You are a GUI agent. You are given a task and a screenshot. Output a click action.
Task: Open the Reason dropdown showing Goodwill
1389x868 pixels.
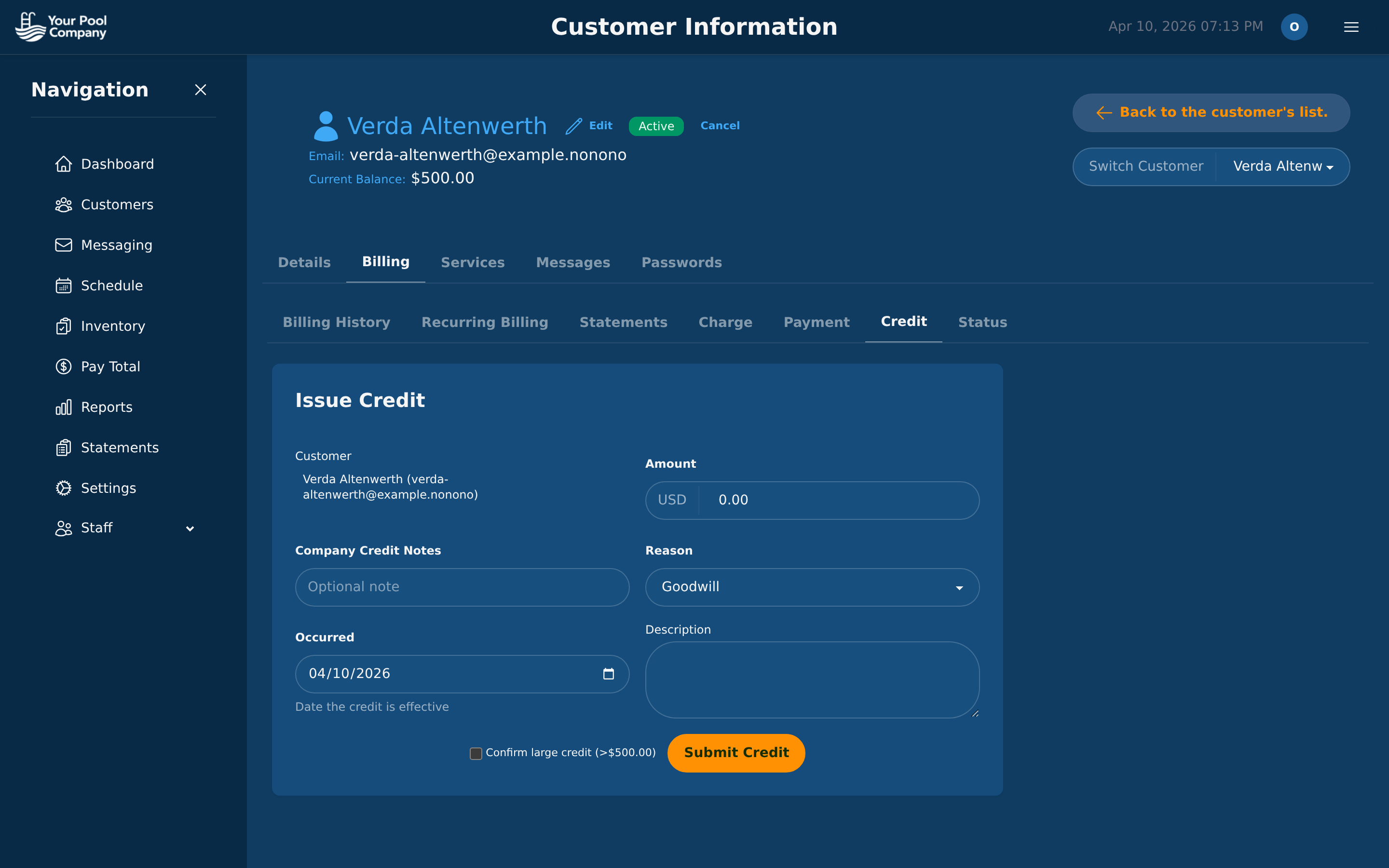coord(812,587)
